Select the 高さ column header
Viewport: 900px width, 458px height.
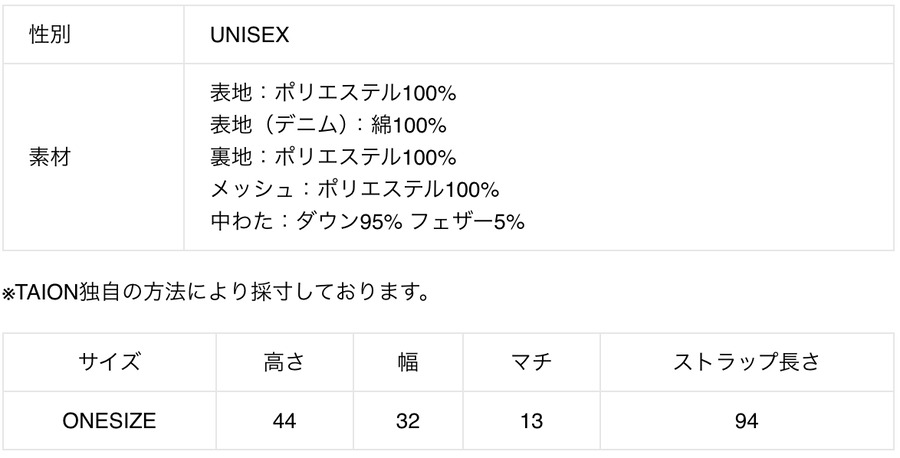[283, 362]
